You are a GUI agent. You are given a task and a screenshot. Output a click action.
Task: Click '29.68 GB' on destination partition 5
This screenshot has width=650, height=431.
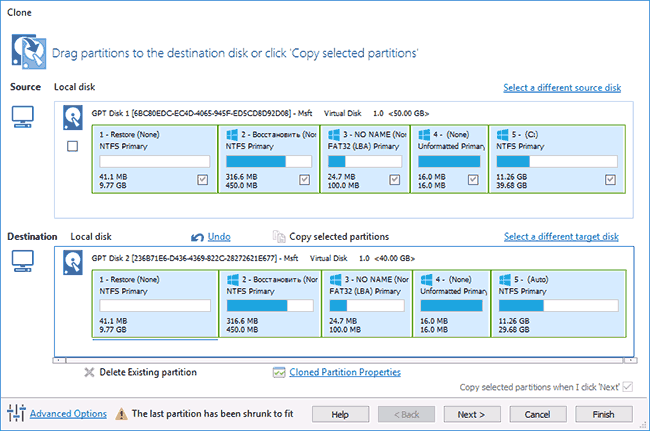(514, 330)
